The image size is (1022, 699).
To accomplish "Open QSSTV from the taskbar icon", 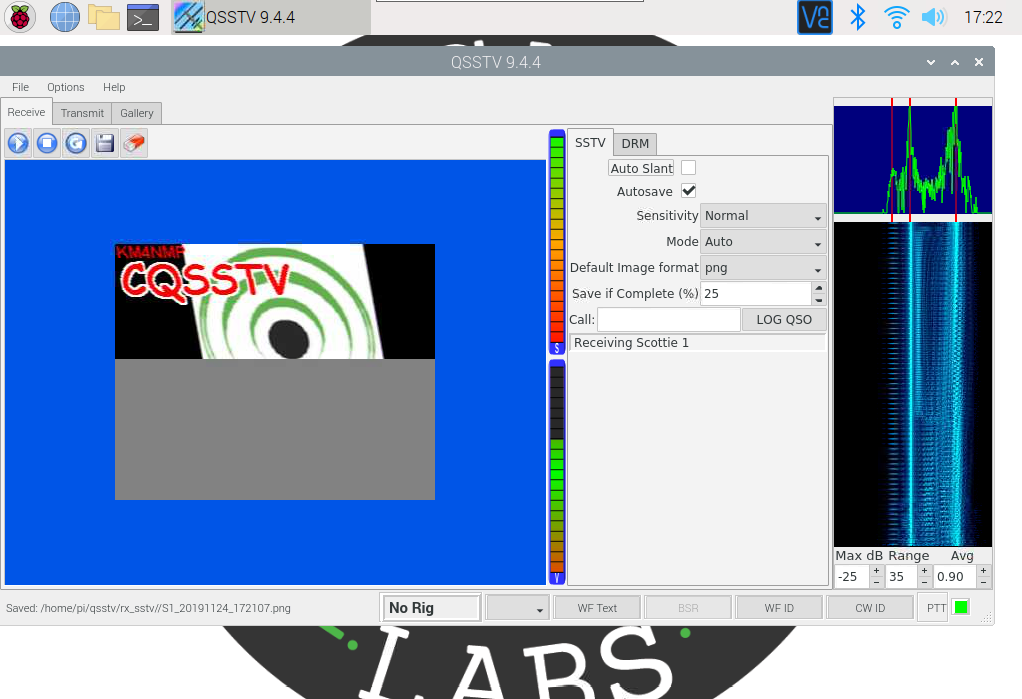I will tap(186, 16).
